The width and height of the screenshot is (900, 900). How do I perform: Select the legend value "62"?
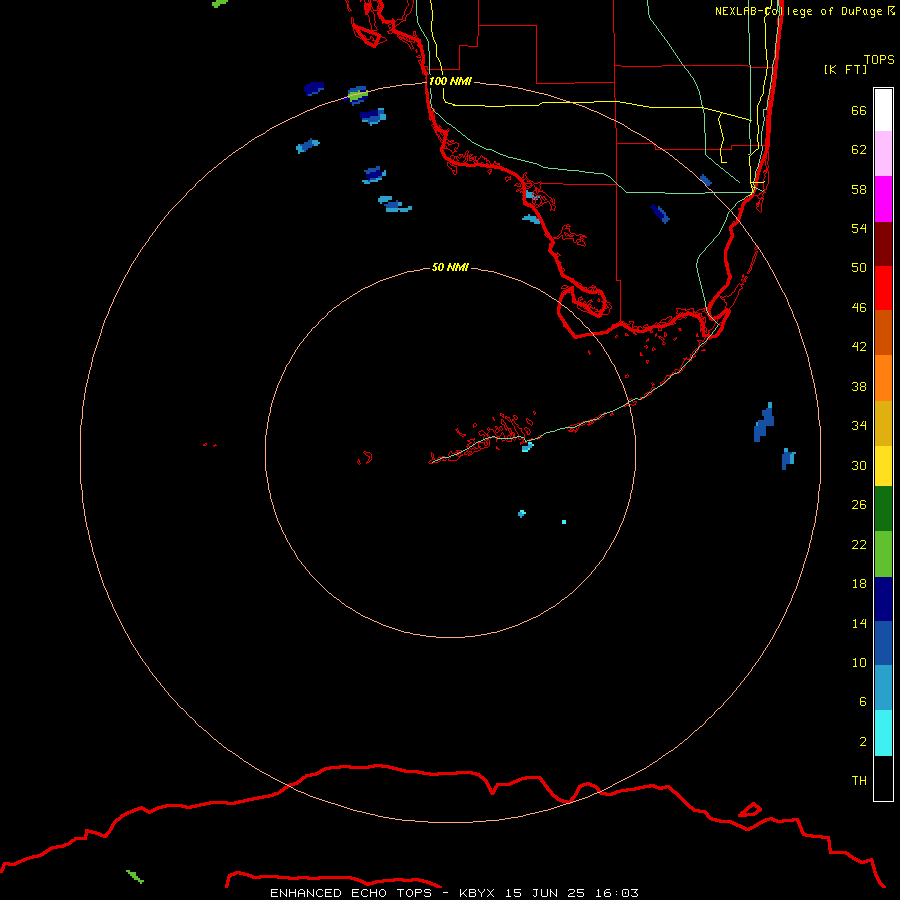click(x=859, y=150)
